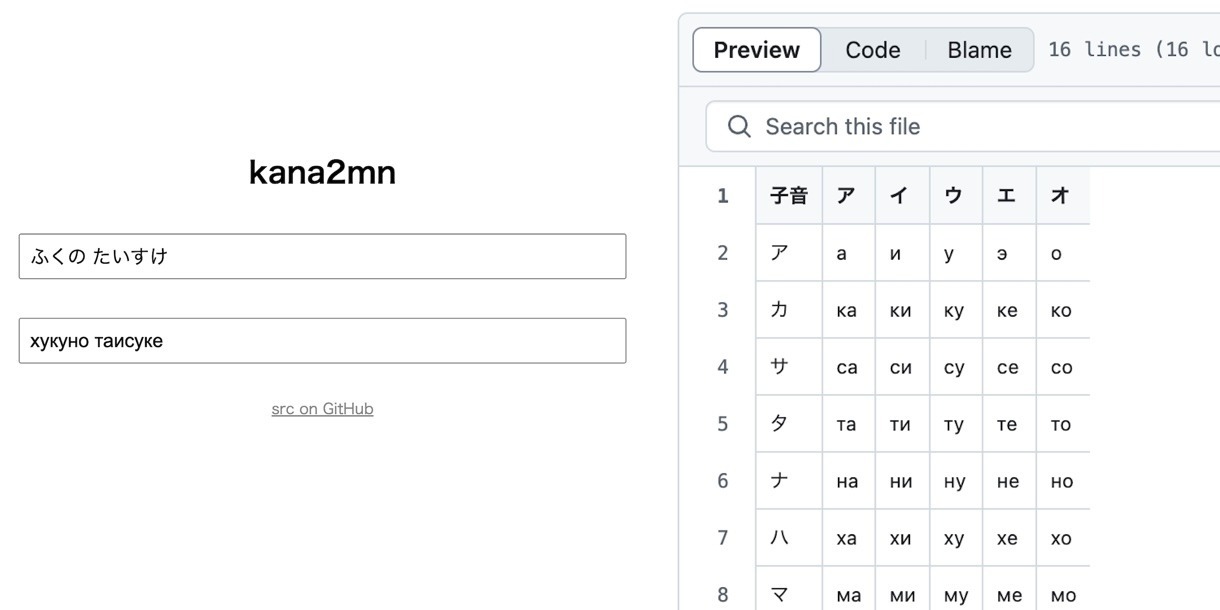Switch to the Preview tab

757,50
